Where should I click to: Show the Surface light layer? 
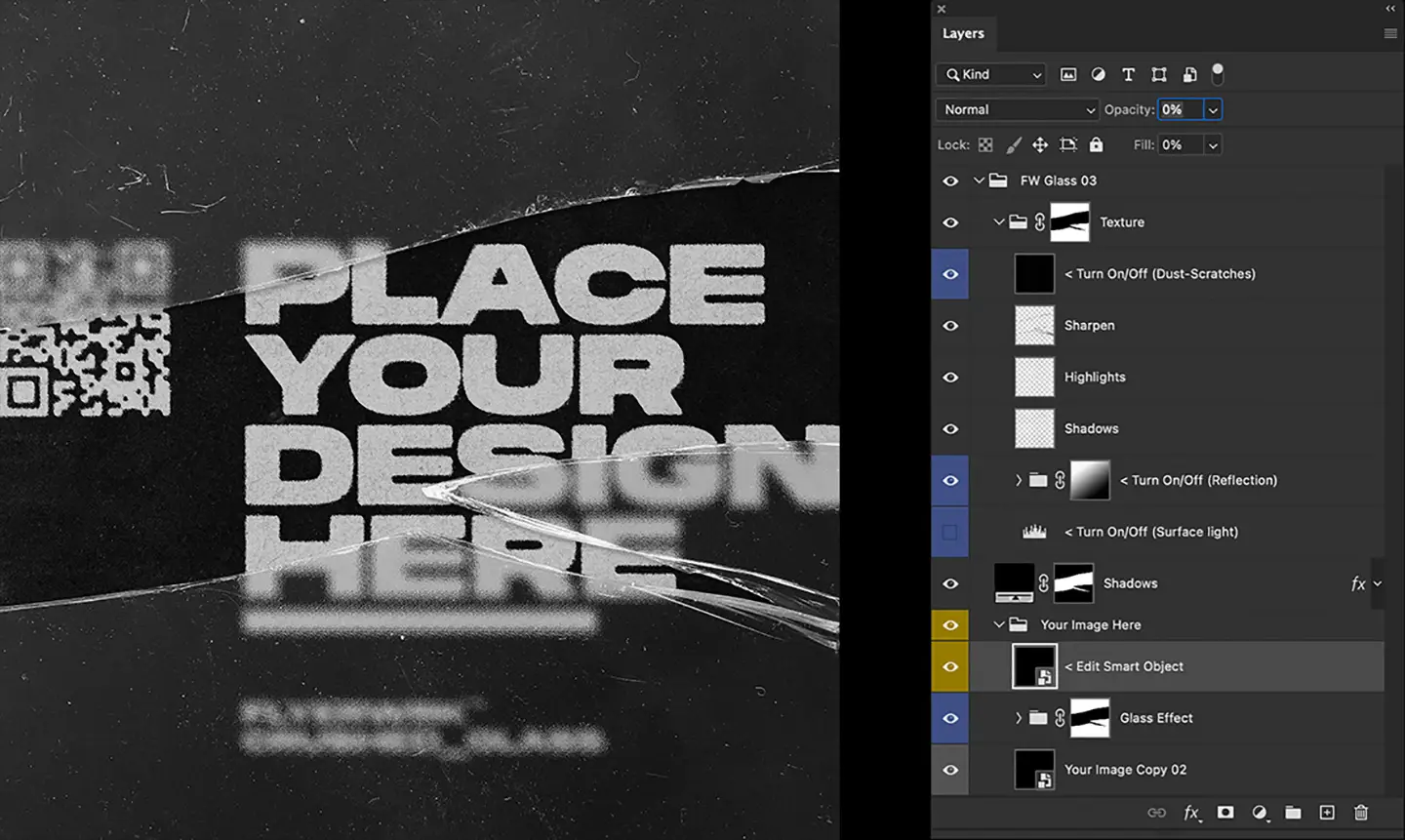(x=950, y=532)
